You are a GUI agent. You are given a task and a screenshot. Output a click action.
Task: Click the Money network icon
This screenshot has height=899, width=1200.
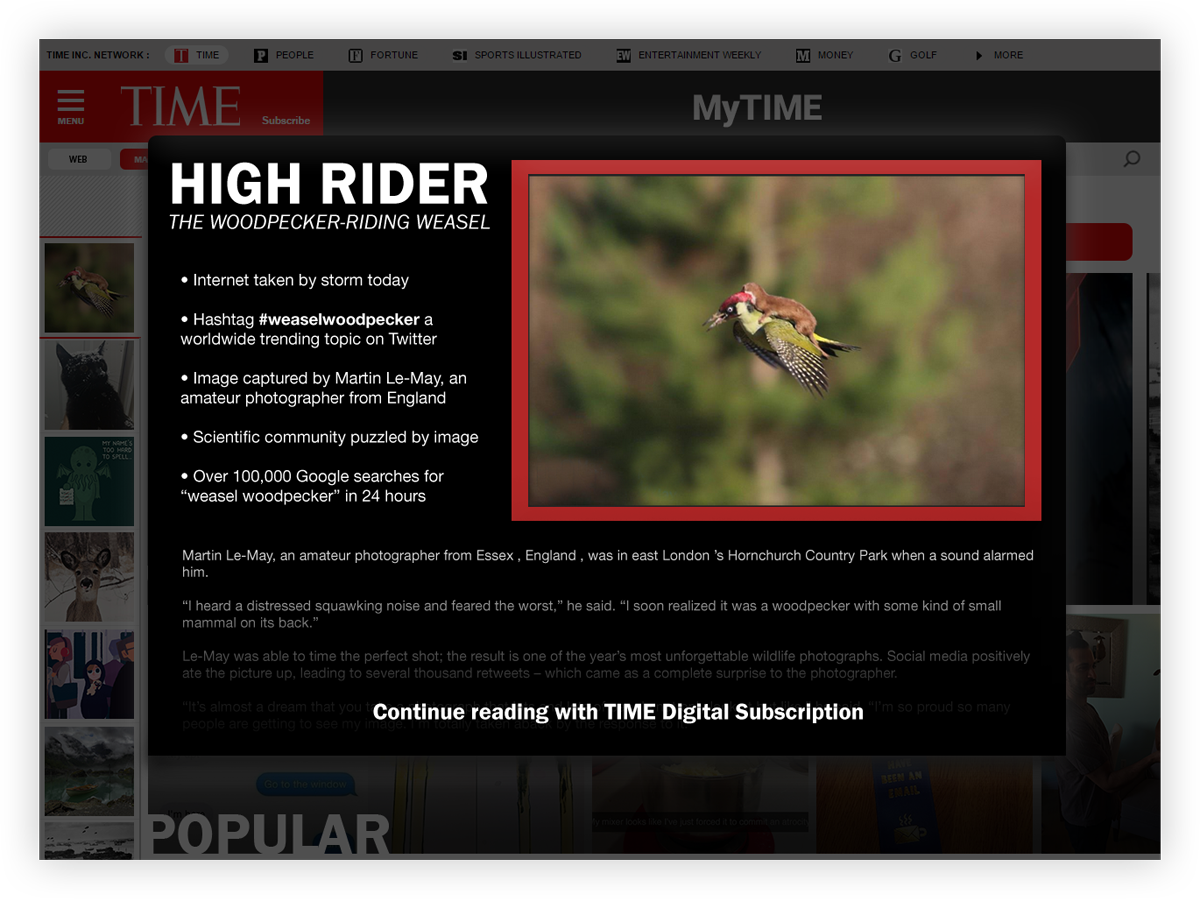click(x=803, y=56)
